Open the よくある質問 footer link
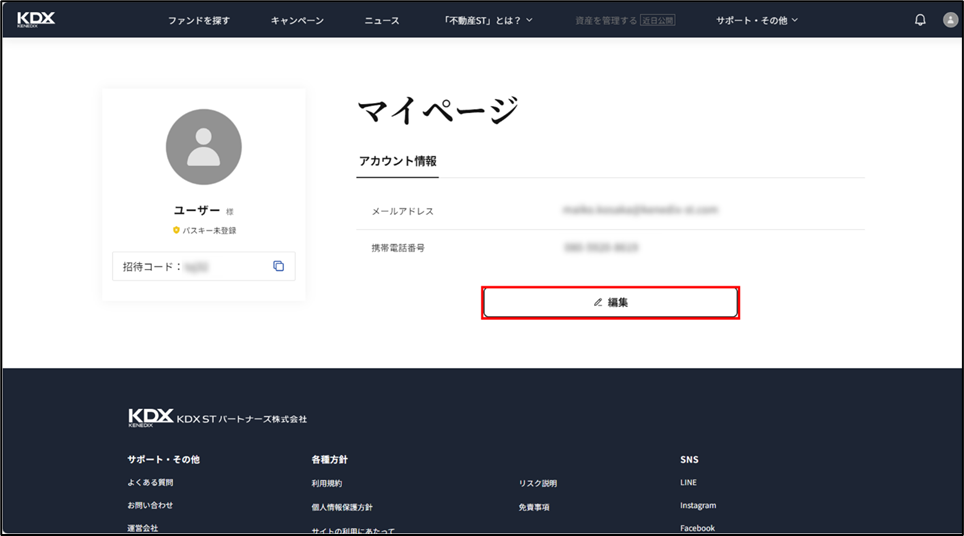The width and height of the screenshot is (964, 536). pos(150,483)
